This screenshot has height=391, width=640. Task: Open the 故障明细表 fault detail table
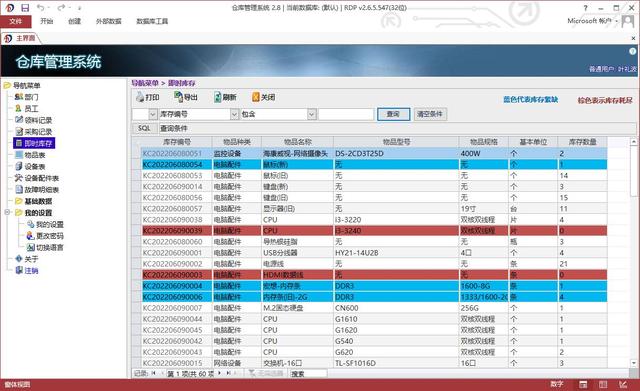37,189
